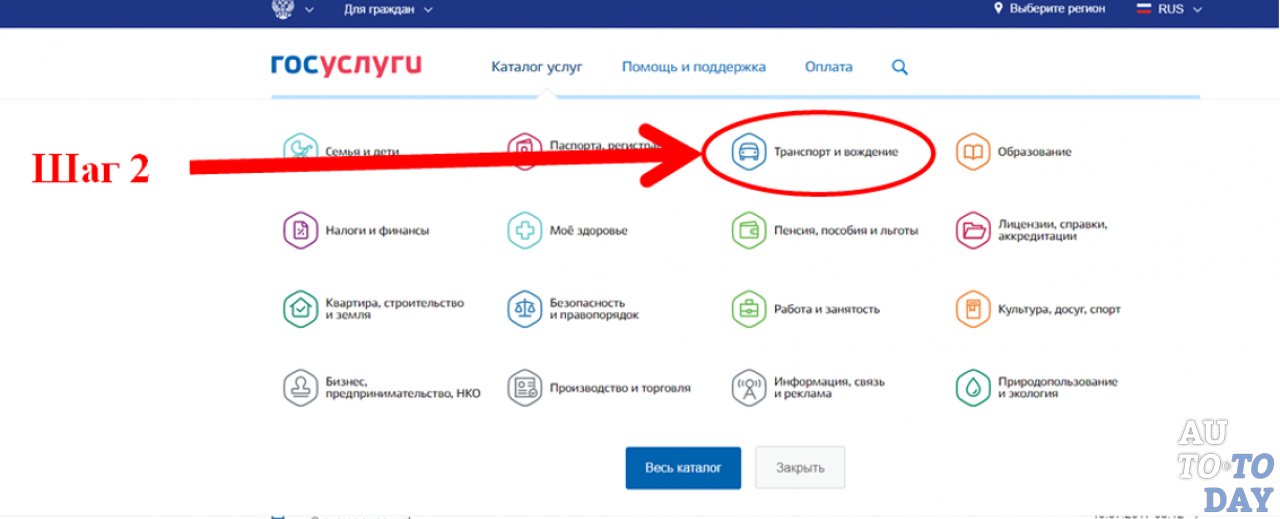Screen dimensions: 1280x519
Task: Click the Моё здоровье medical cross icon
Action: coord(524,230)
